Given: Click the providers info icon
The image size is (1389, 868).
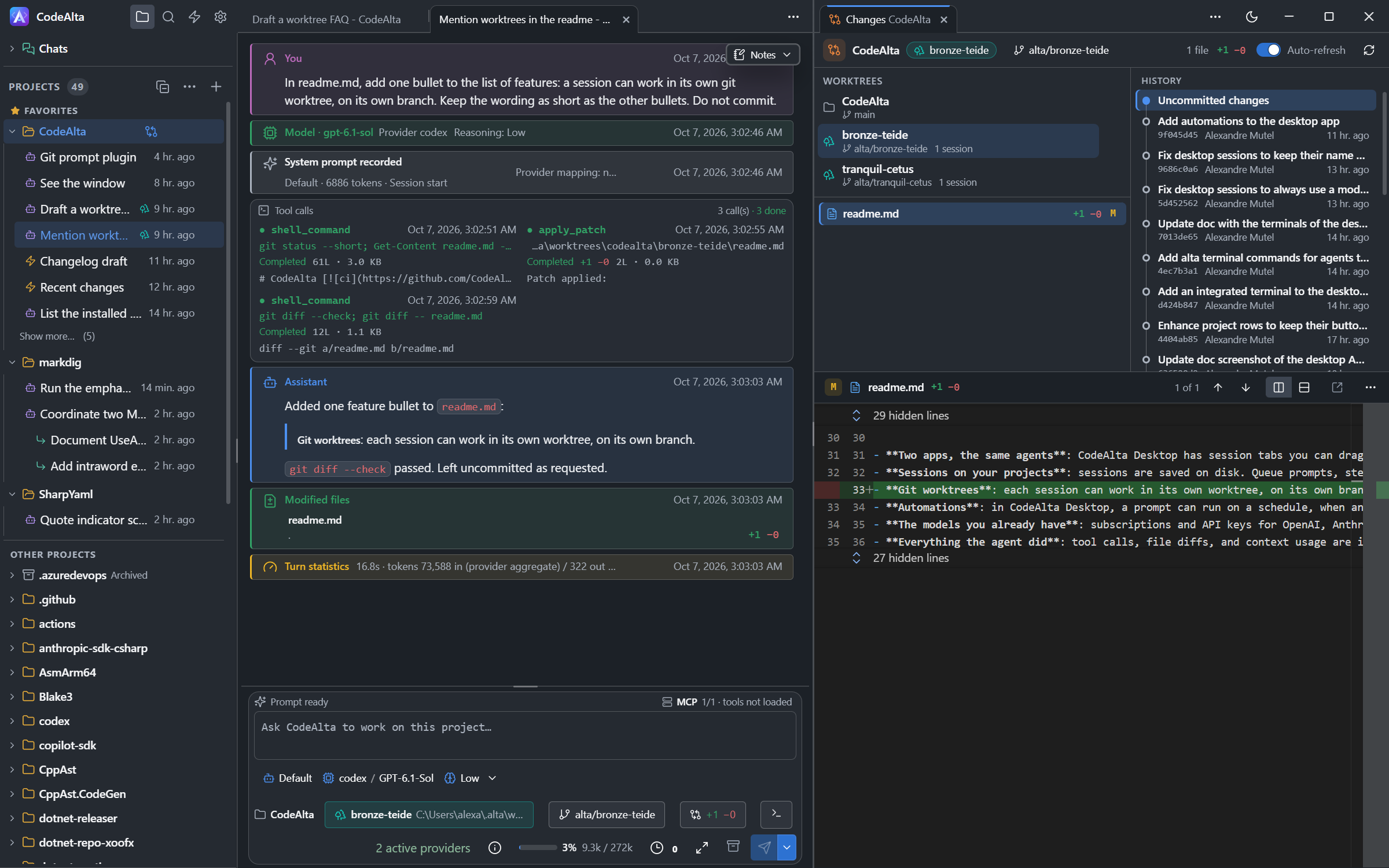Looking at the screenshot, I should 495,848.
